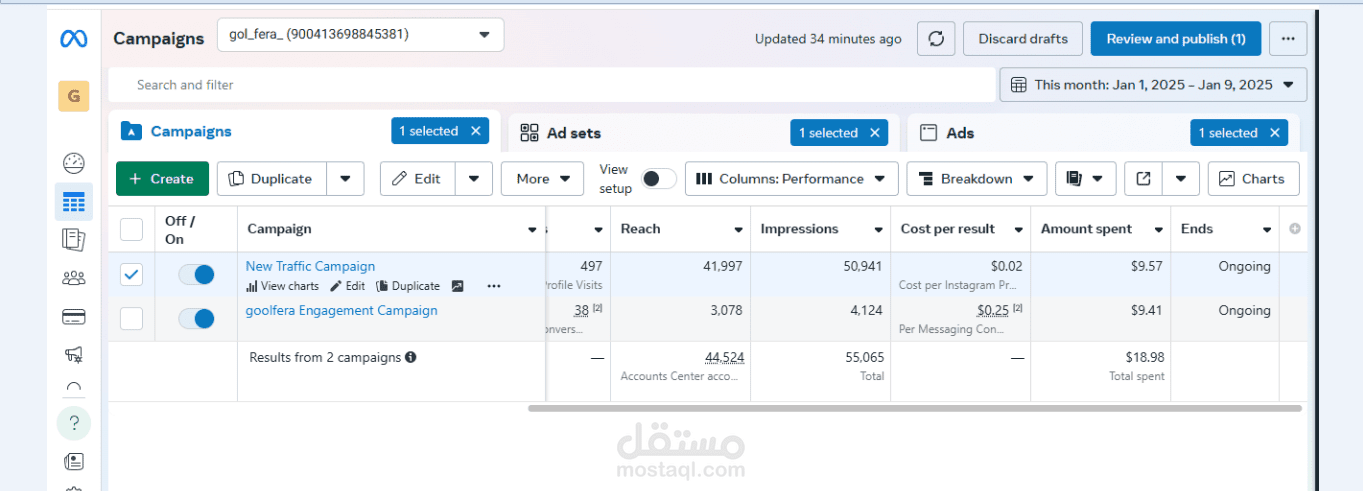Click the Duplicate button
Screen dimensions: 1363x491
tap(271, 179)
